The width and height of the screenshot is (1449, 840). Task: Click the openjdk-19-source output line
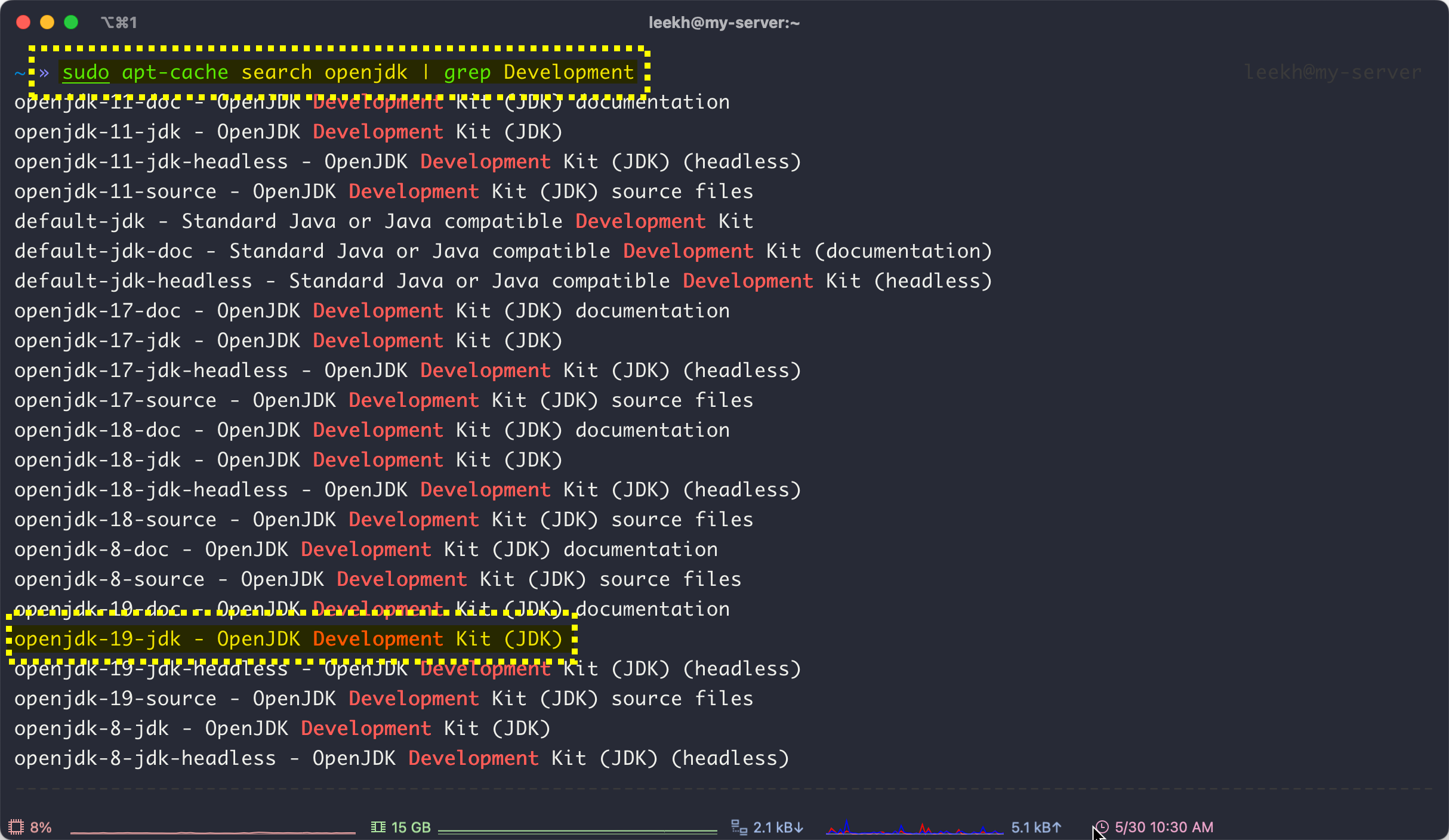tap(384, 699)
